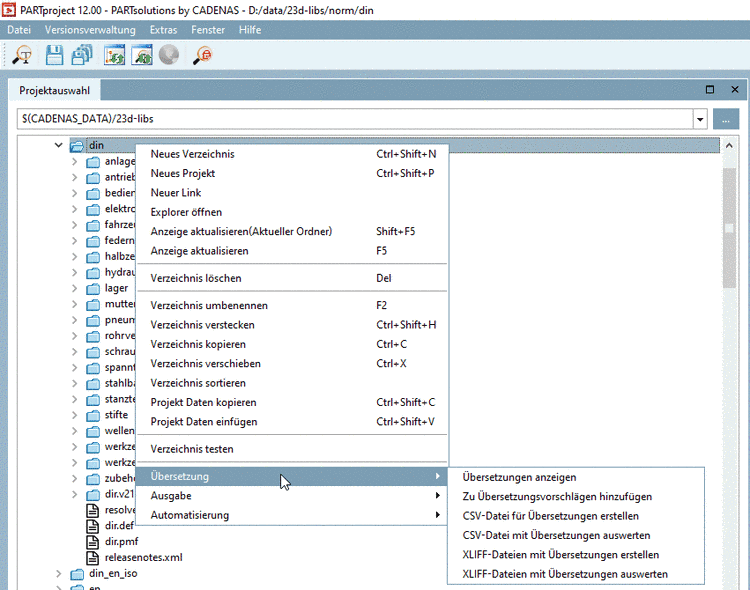Select the lager folder icon

93,289
